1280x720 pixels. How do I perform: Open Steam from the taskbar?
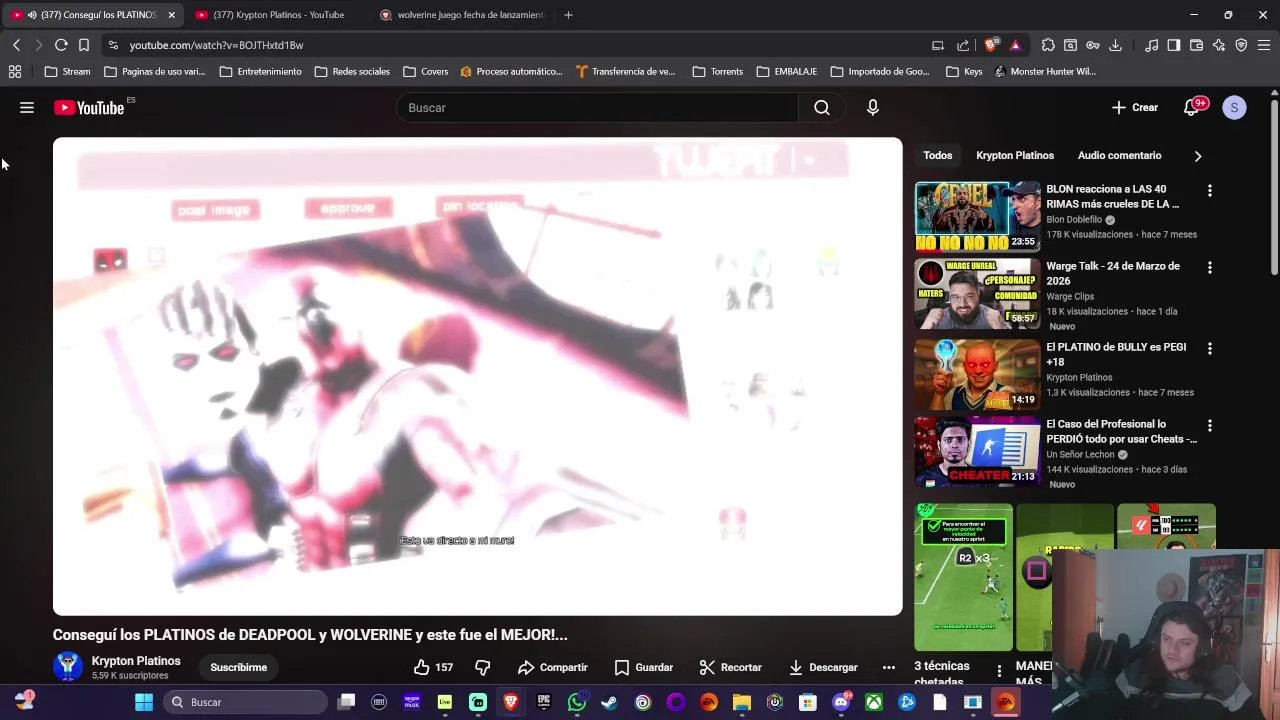click(x=609, y=702)
